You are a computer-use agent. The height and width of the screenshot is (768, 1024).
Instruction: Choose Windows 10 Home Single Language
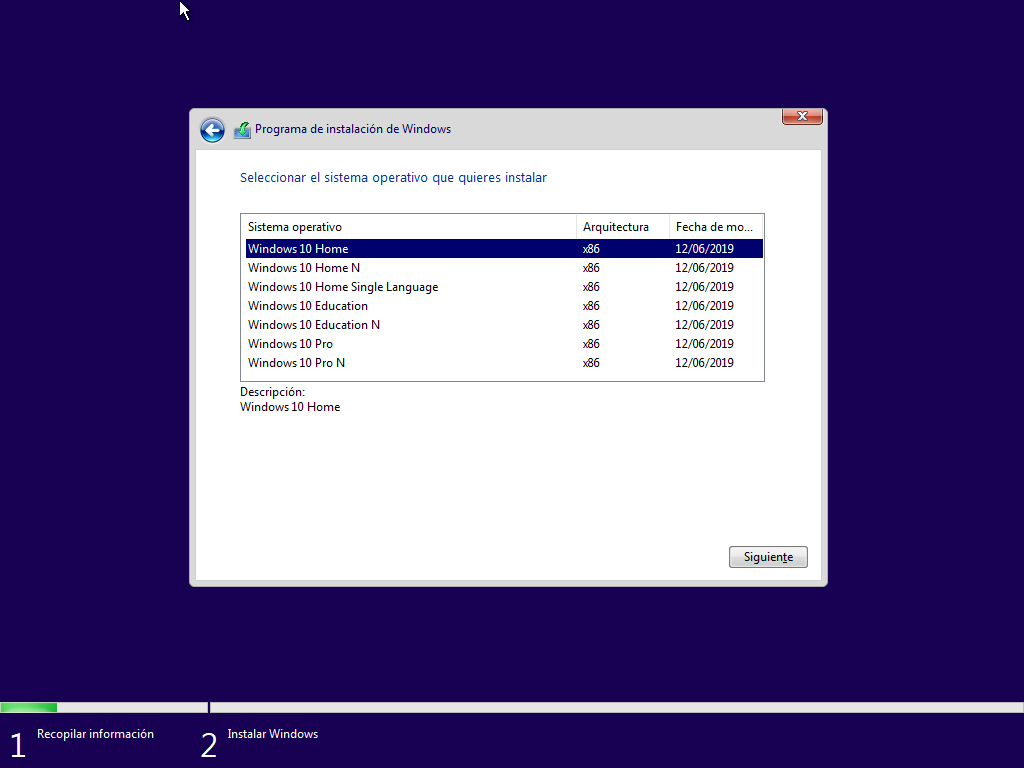[x=343, y=287]
